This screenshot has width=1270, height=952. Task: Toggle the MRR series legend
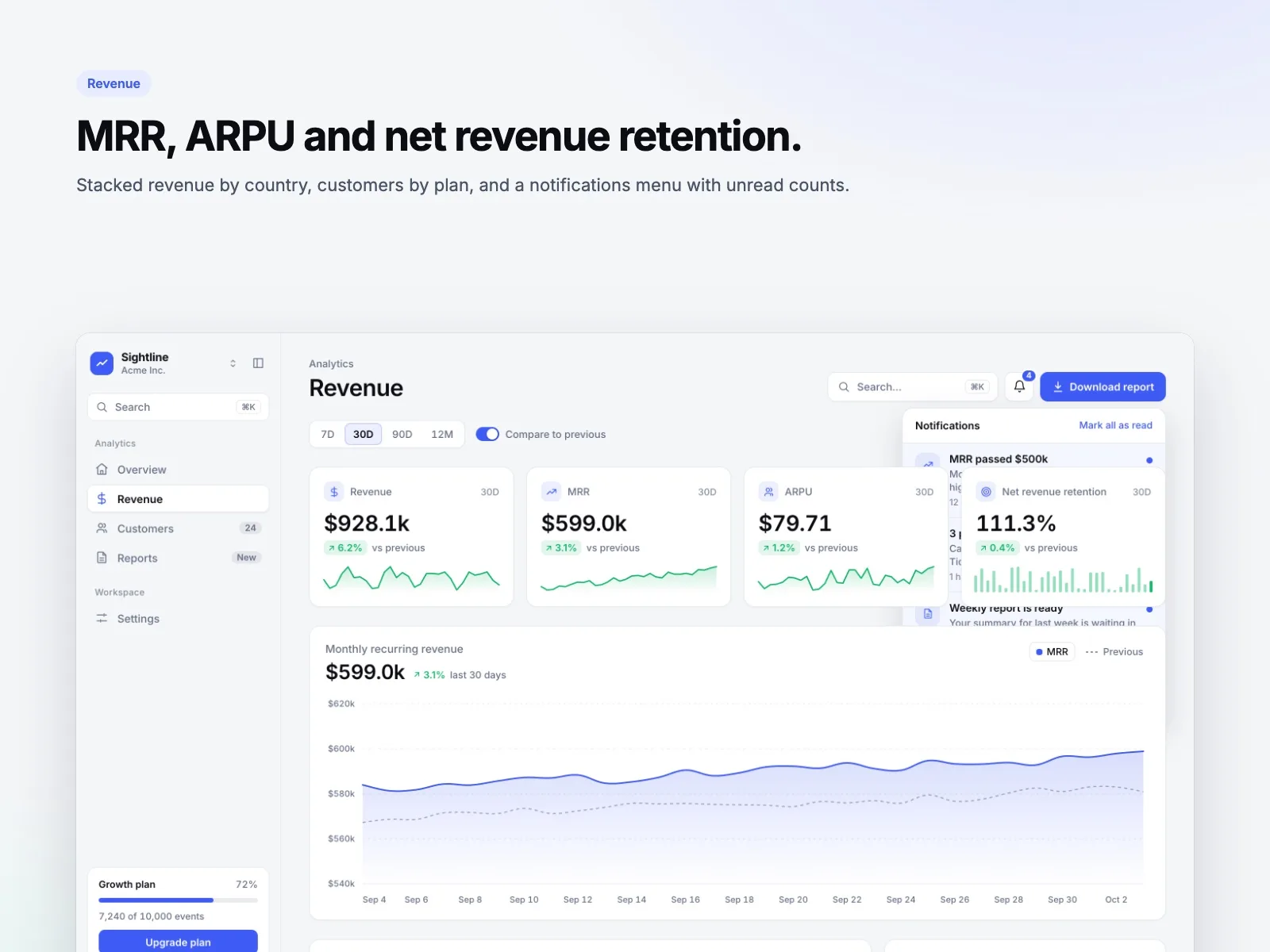[x=1052, y=652]
